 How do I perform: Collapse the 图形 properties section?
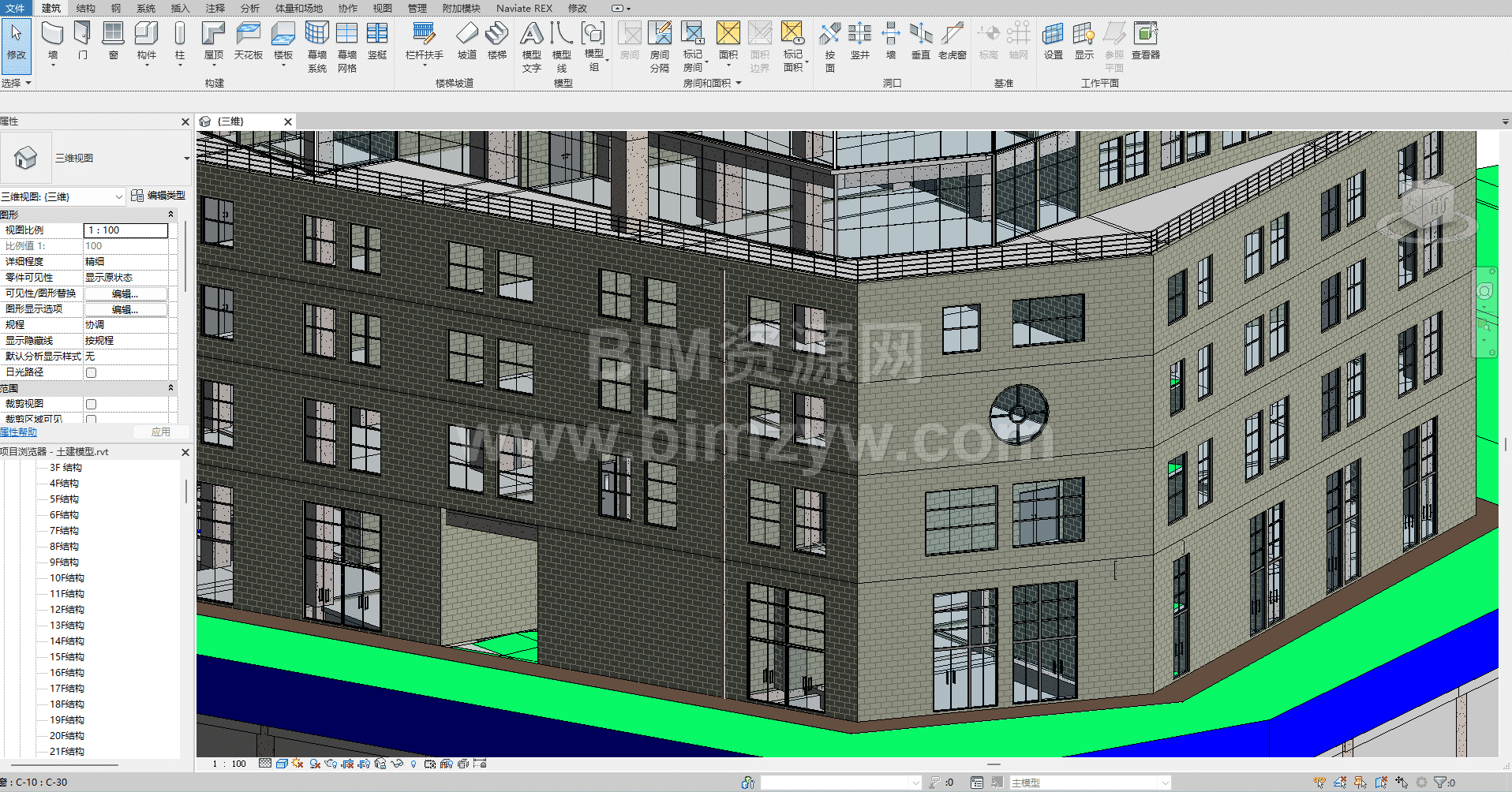(x=170, y=215)
